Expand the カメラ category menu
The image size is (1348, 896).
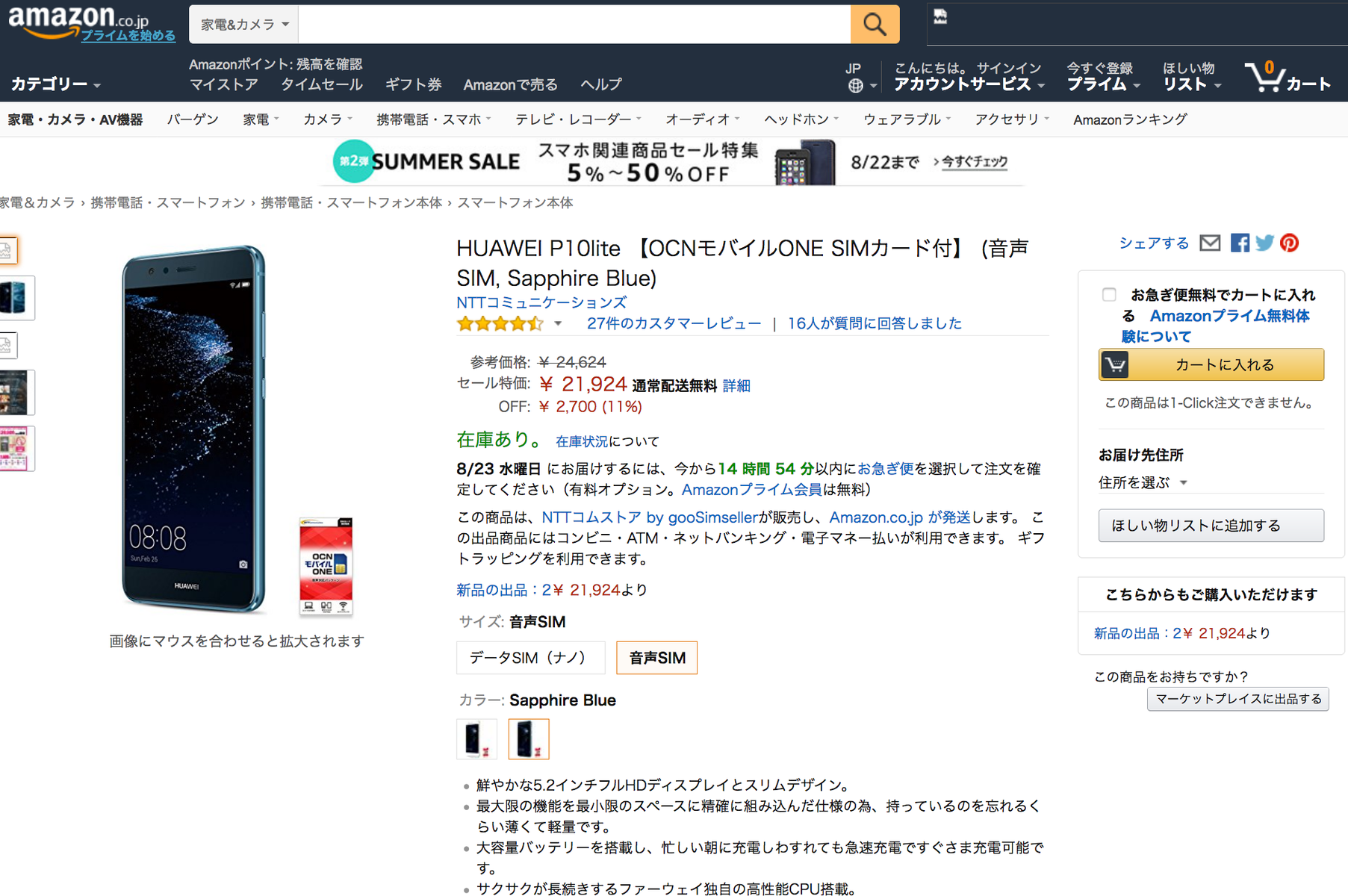tap(328, 119)
